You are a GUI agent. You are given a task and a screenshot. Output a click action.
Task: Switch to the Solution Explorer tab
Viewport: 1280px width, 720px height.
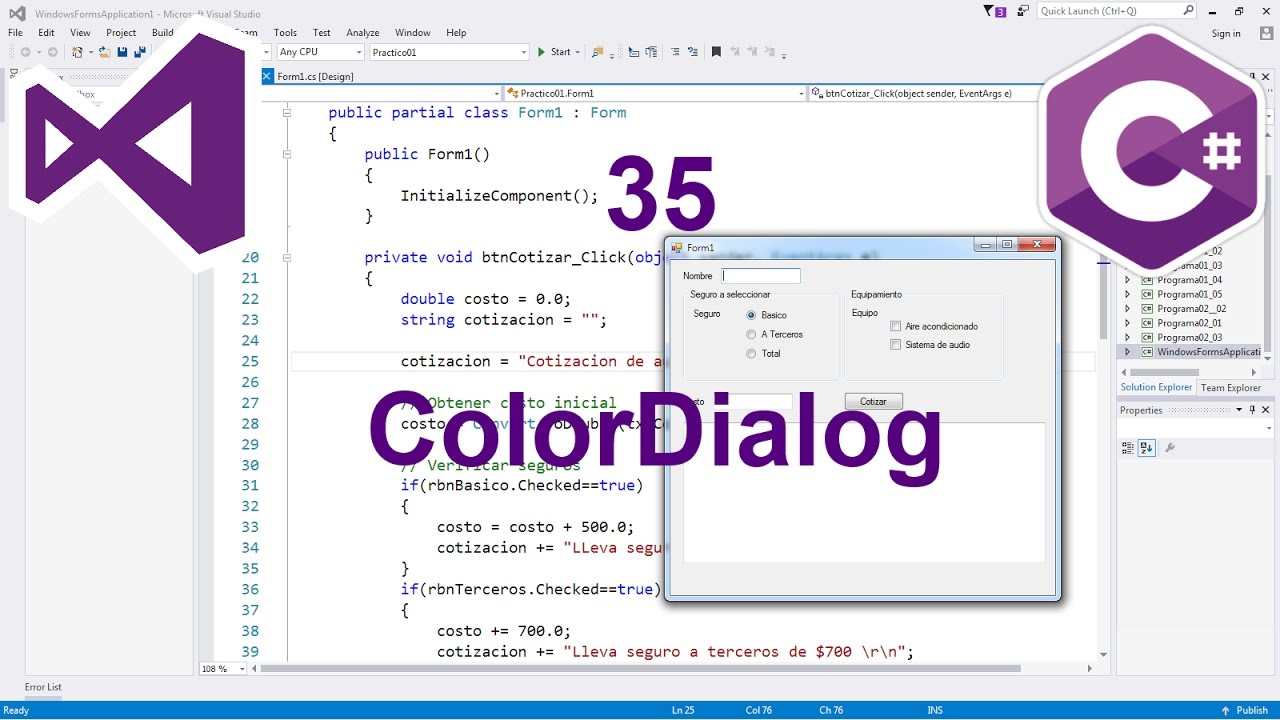1156,387
